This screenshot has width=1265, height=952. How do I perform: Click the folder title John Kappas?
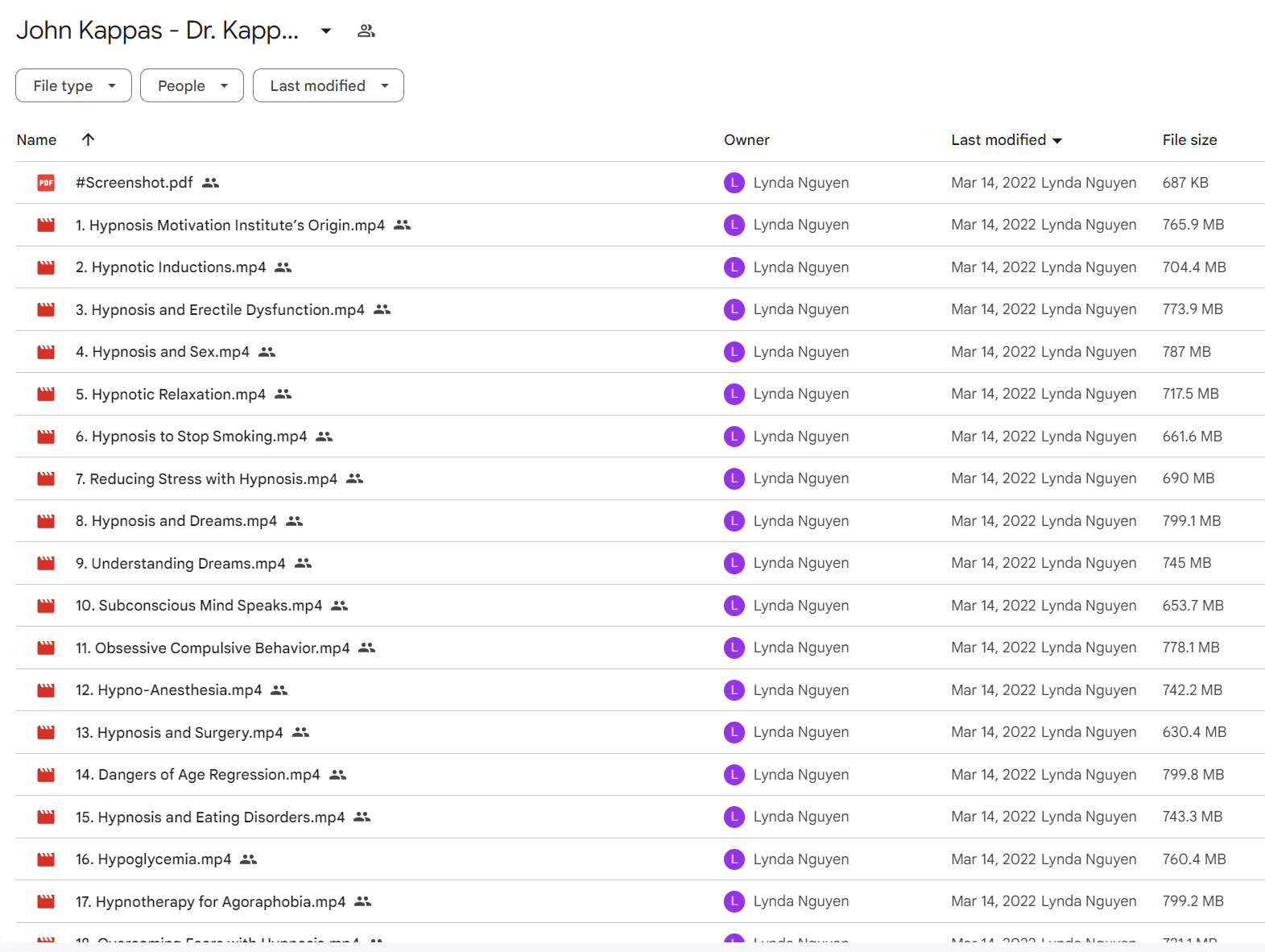click(158, 31)
